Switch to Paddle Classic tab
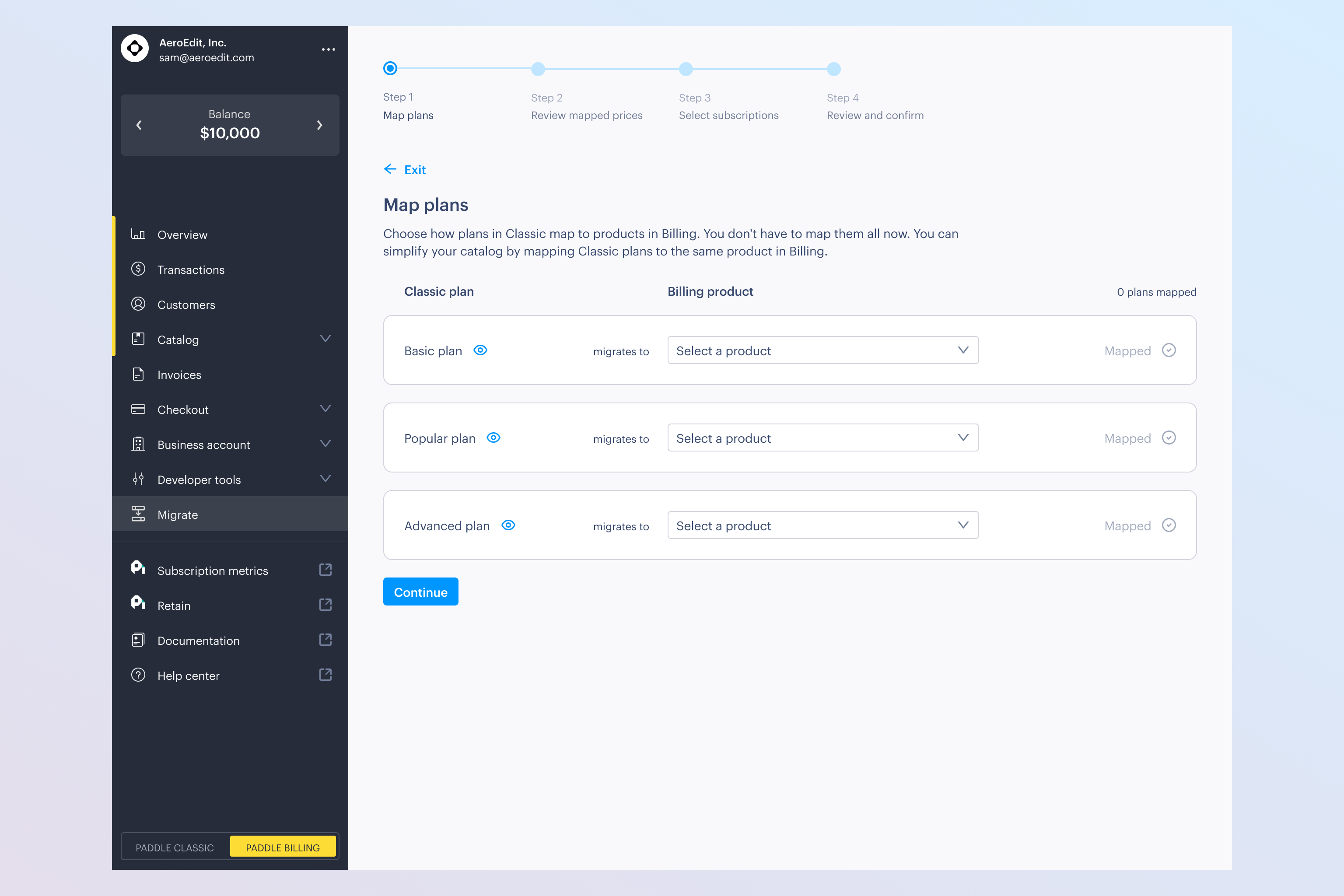This screenshot has height=896, width=1344. (175, 847)
